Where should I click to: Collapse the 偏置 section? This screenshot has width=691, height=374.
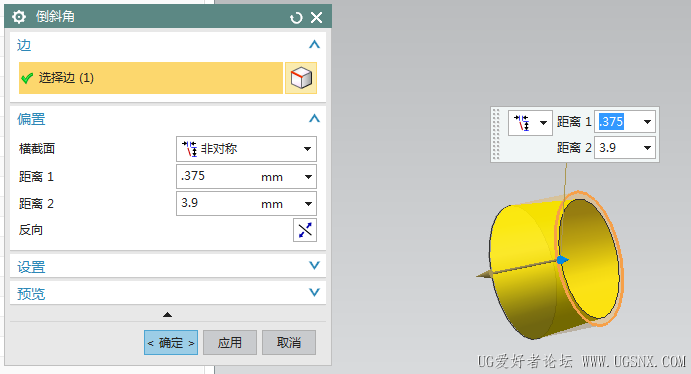pos(314,118)
